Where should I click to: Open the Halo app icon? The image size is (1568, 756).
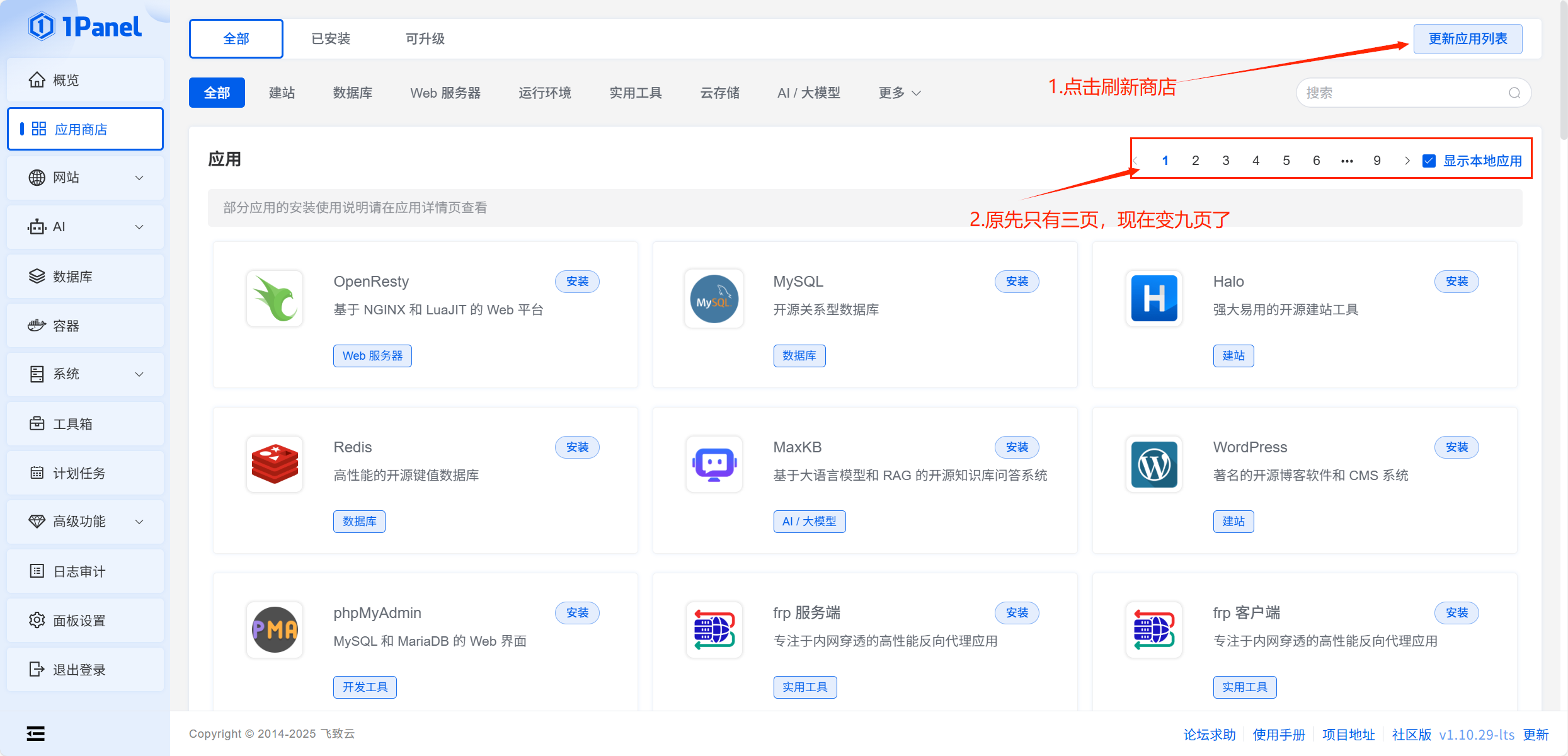coord(1153,299)
